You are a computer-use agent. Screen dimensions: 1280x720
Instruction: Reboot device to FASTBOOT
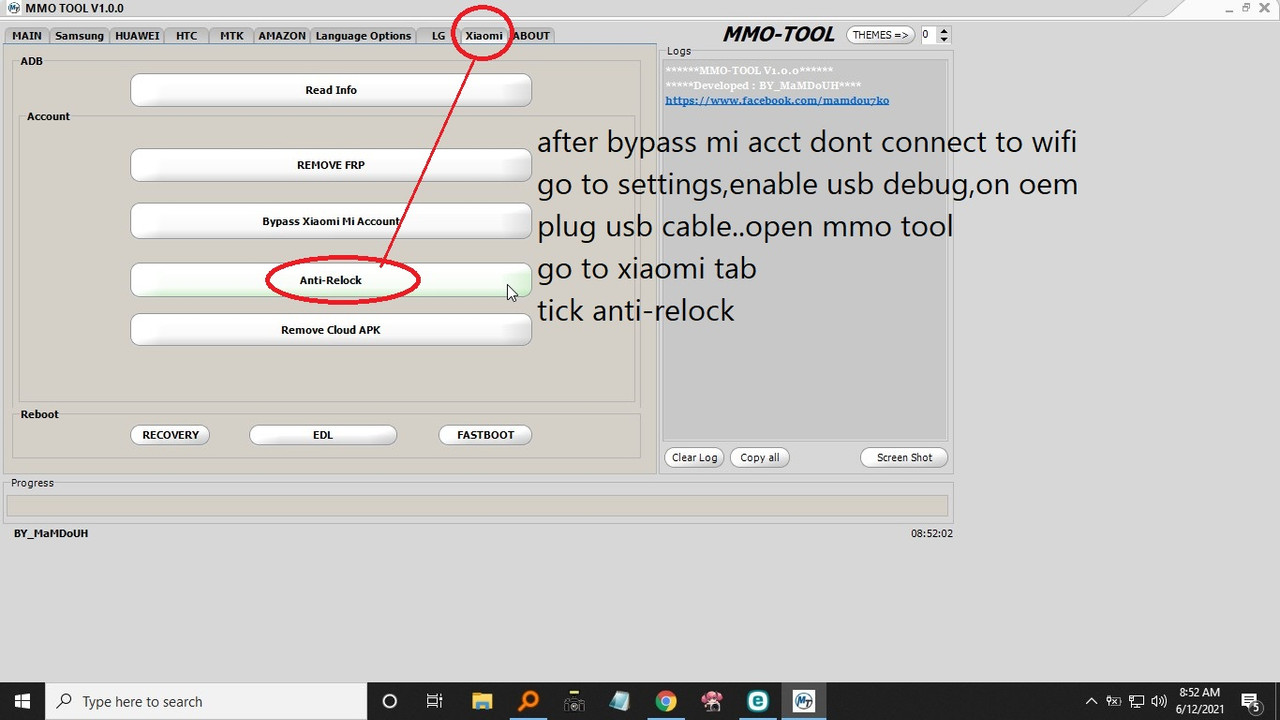pos(485,435)
